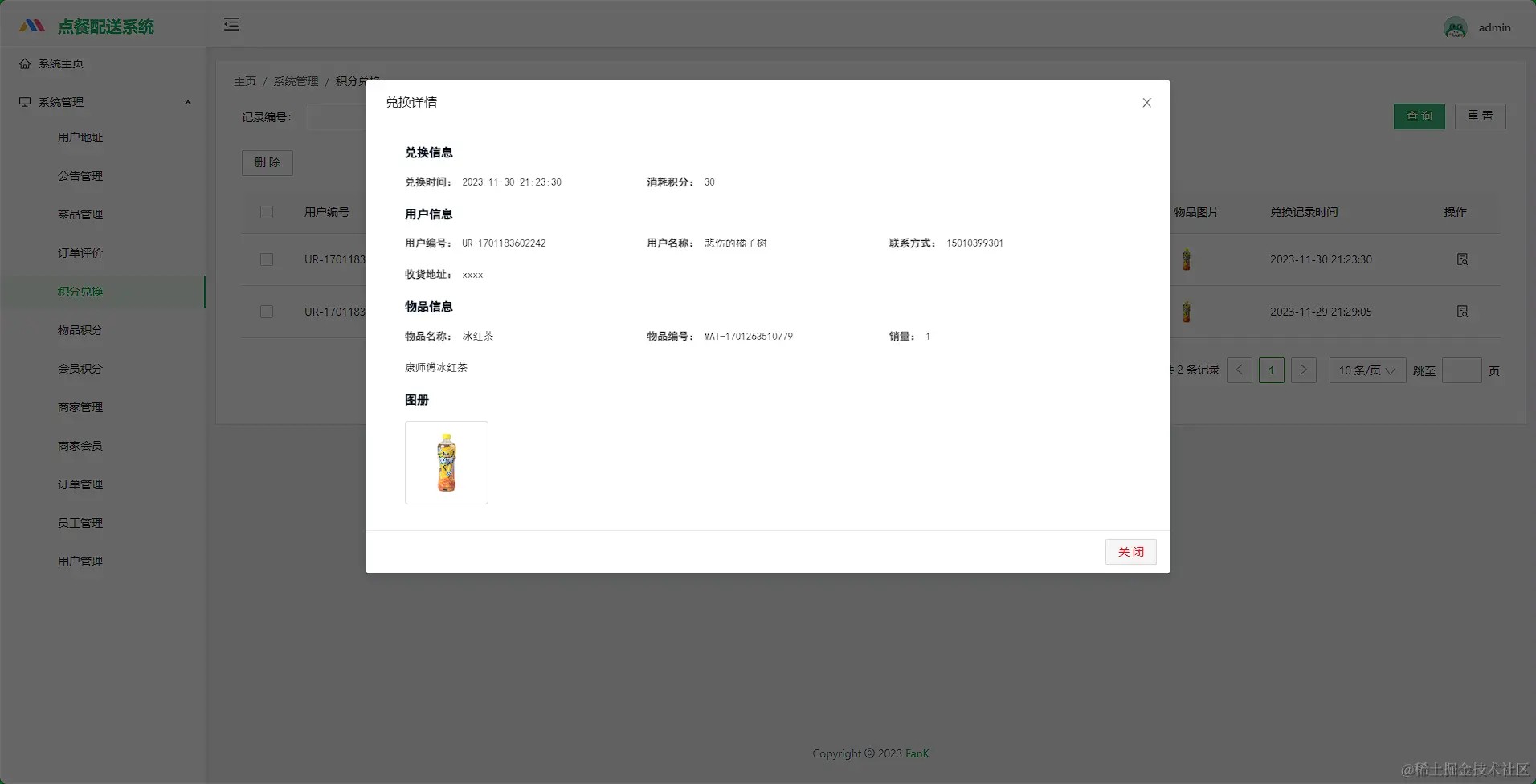Screen dimensions: 1536x784
Task: Close the 兑换详情 dialog with the X icon
Action: pos(1146,103)
